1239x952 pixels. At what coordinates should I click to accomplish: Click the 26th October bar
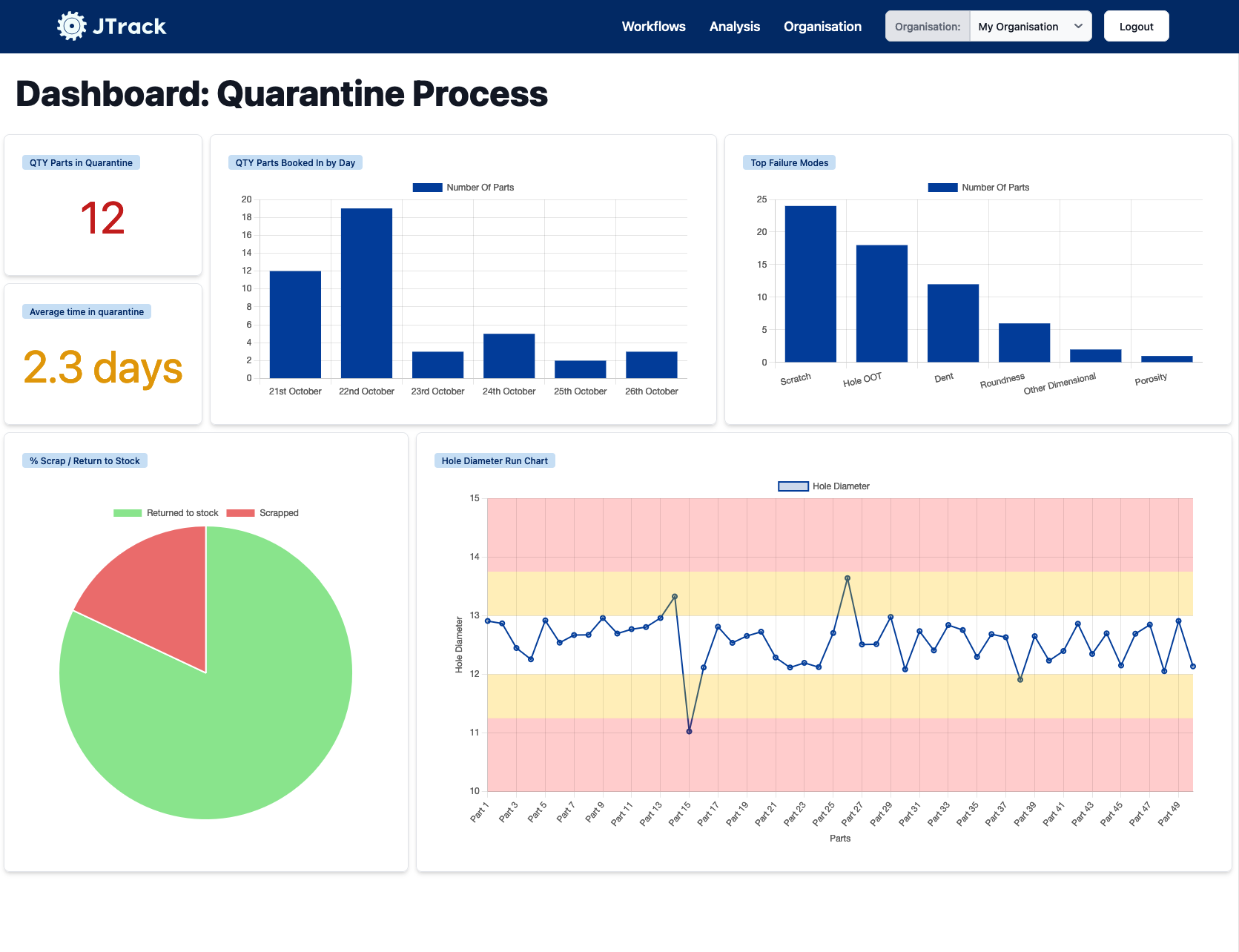coord(651,365)
